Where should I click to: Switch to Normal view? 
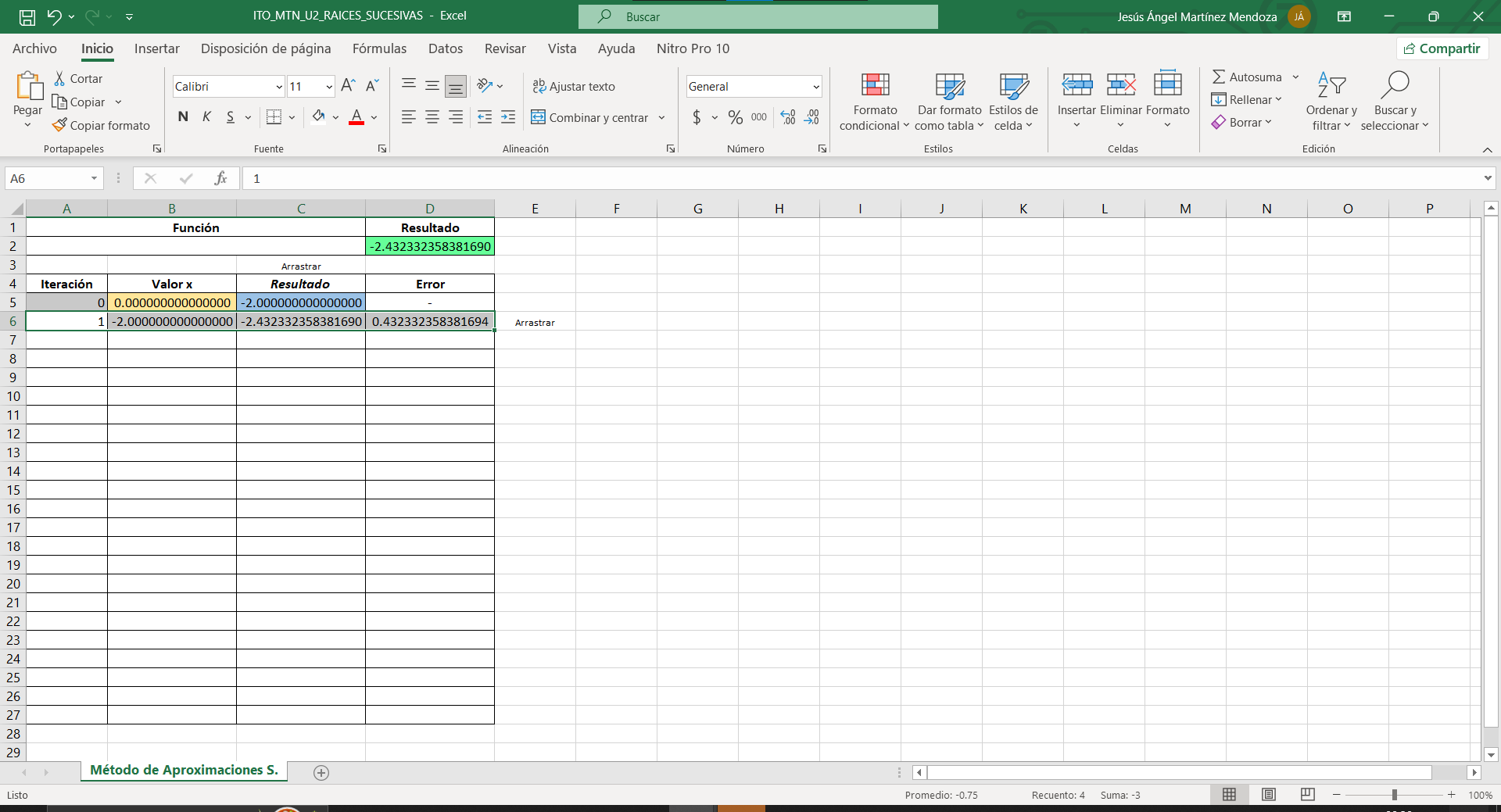(1229, 795)
